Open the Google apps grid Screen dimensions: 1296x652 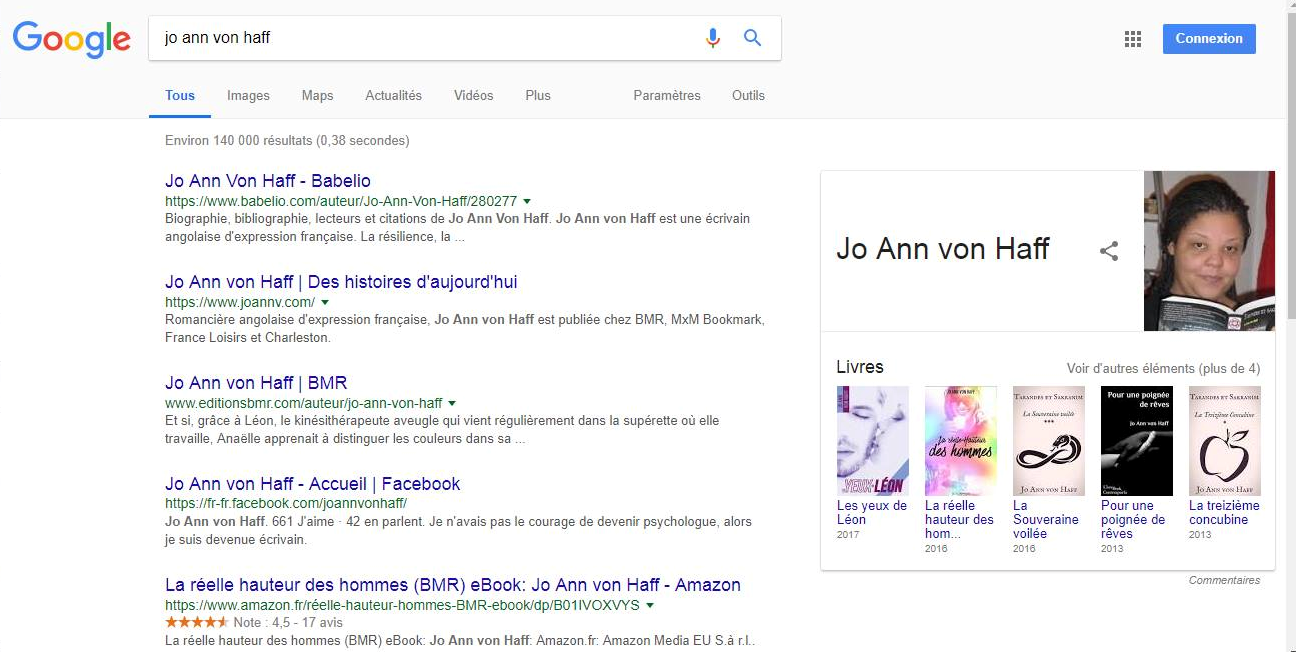pos(1133,39)
